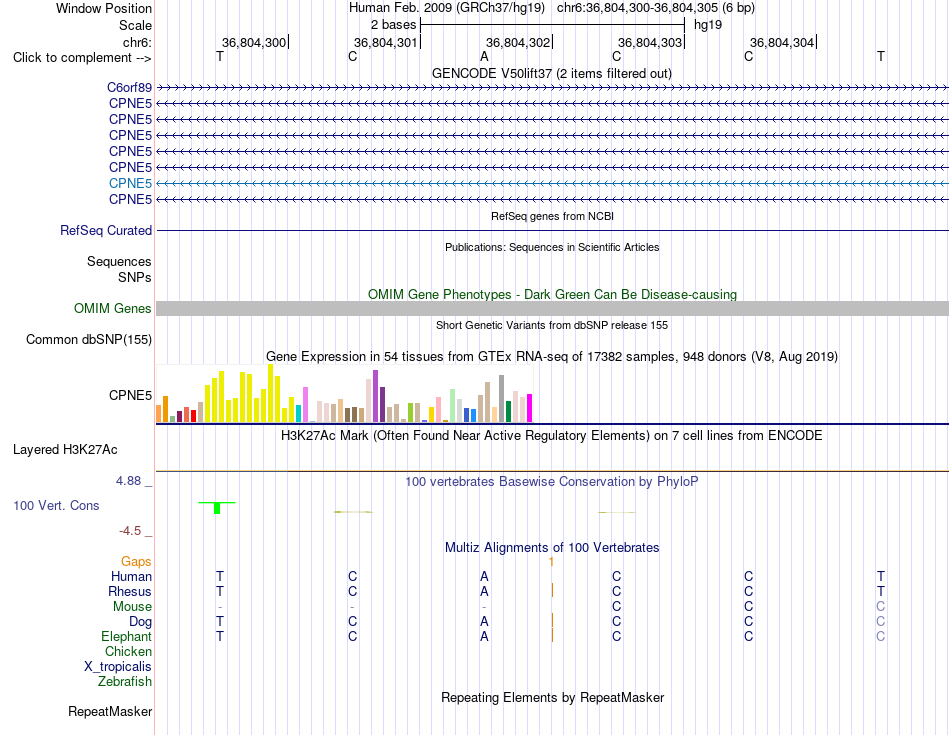Screen dimensions: 950x735
Task: Click the hg19 scale bar label
Action: pos(708,25)
